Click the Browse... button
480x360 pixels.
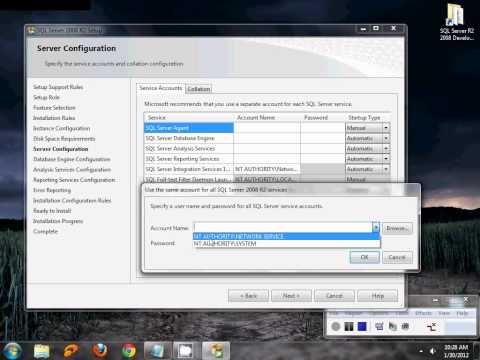397,228
